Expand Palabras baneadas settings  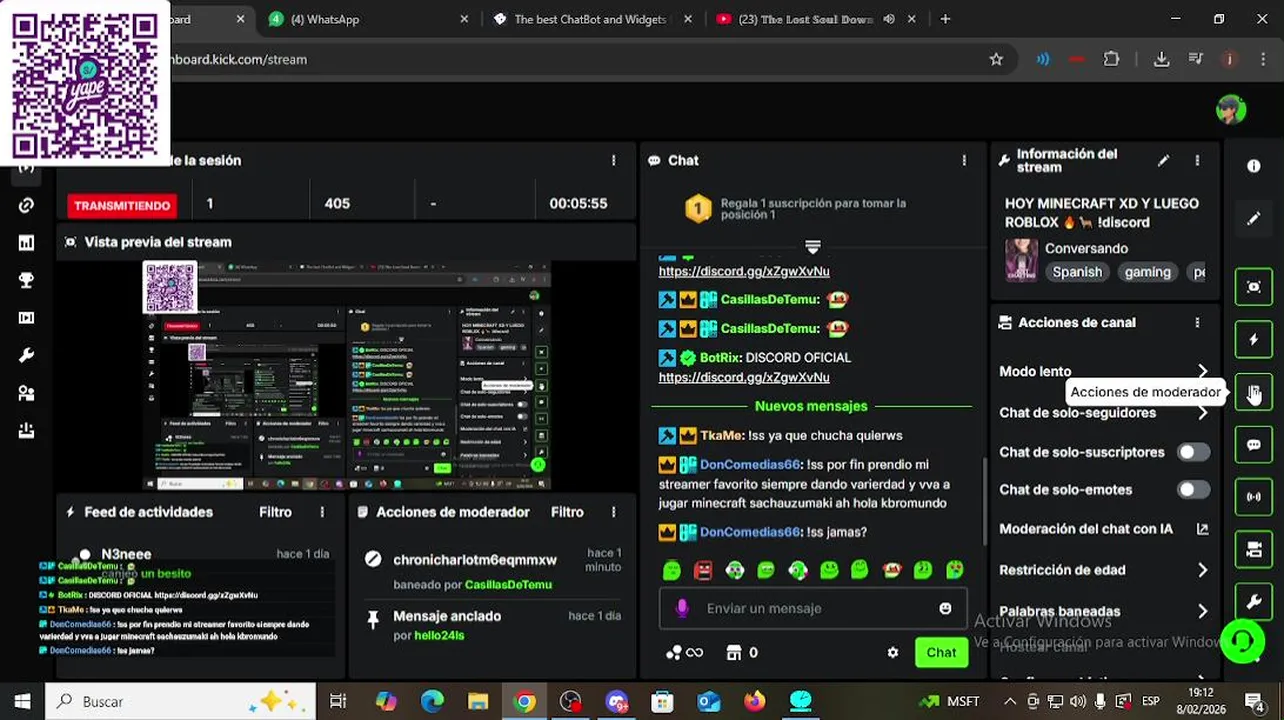1202,611
